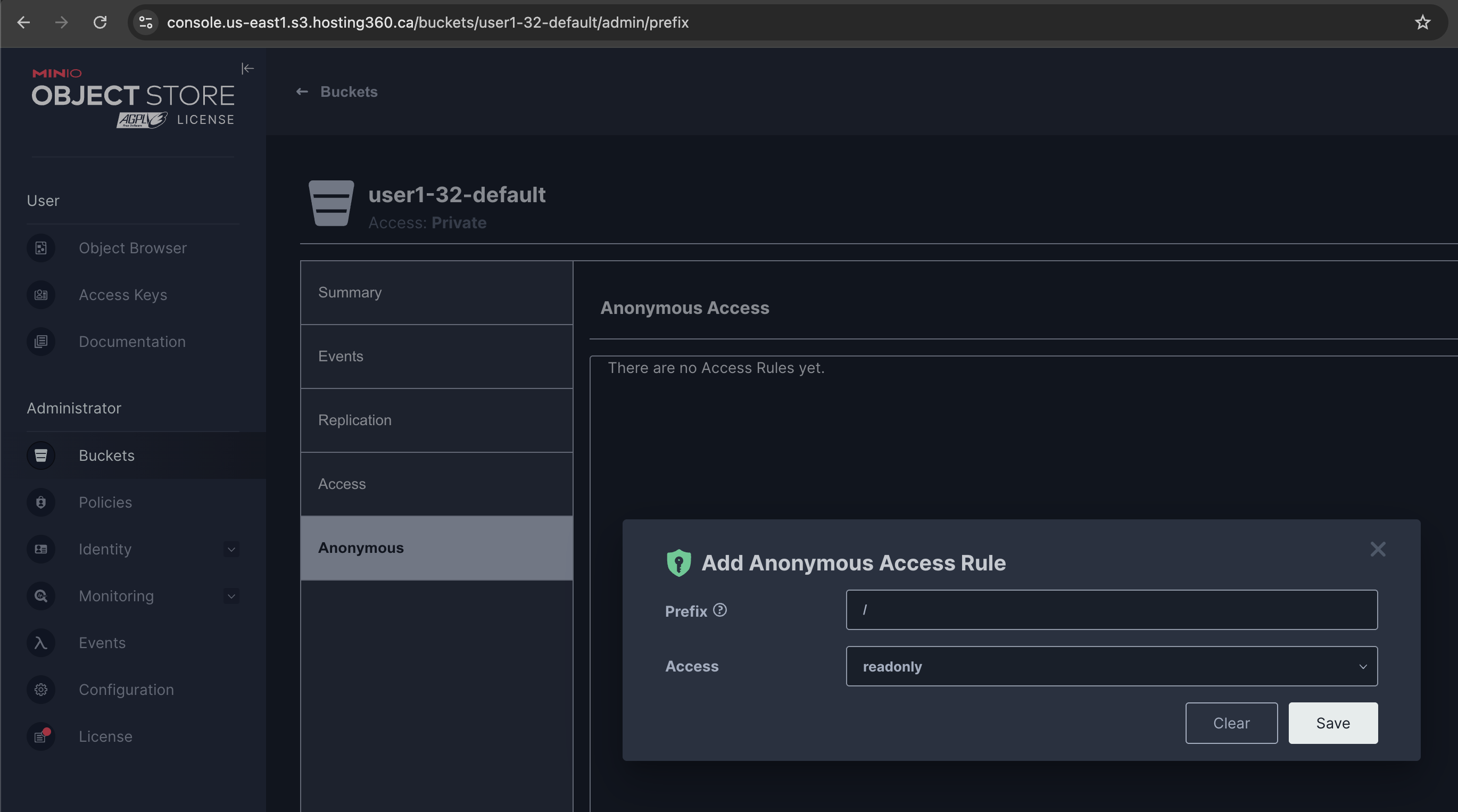This screenshot has width=1458, height=812.
Task: Click the Events lambda icon
Action: tap(41, 643)
